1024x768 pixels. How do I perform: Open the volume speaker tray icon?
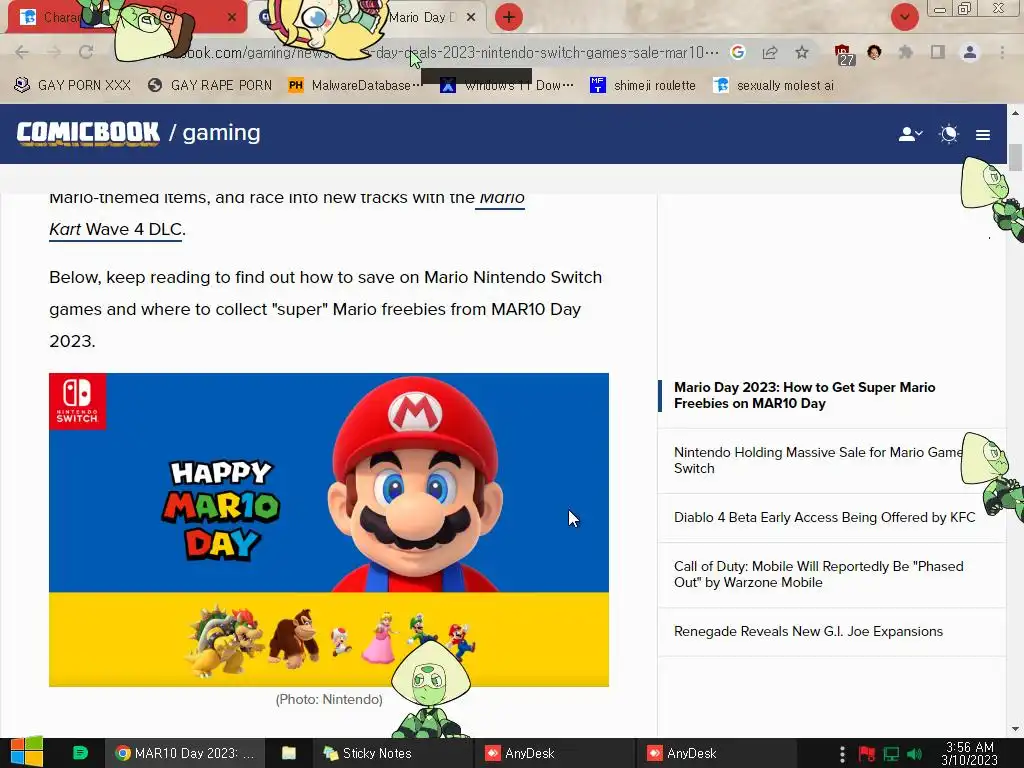(915, 754)
